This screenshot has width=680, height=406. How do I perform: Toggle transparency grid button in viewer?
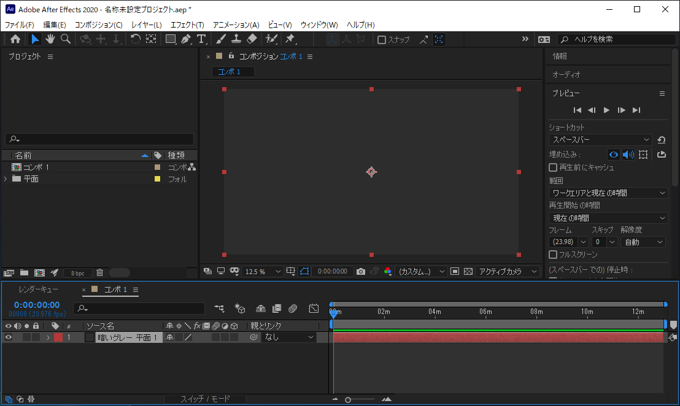[x=468, y=272]
